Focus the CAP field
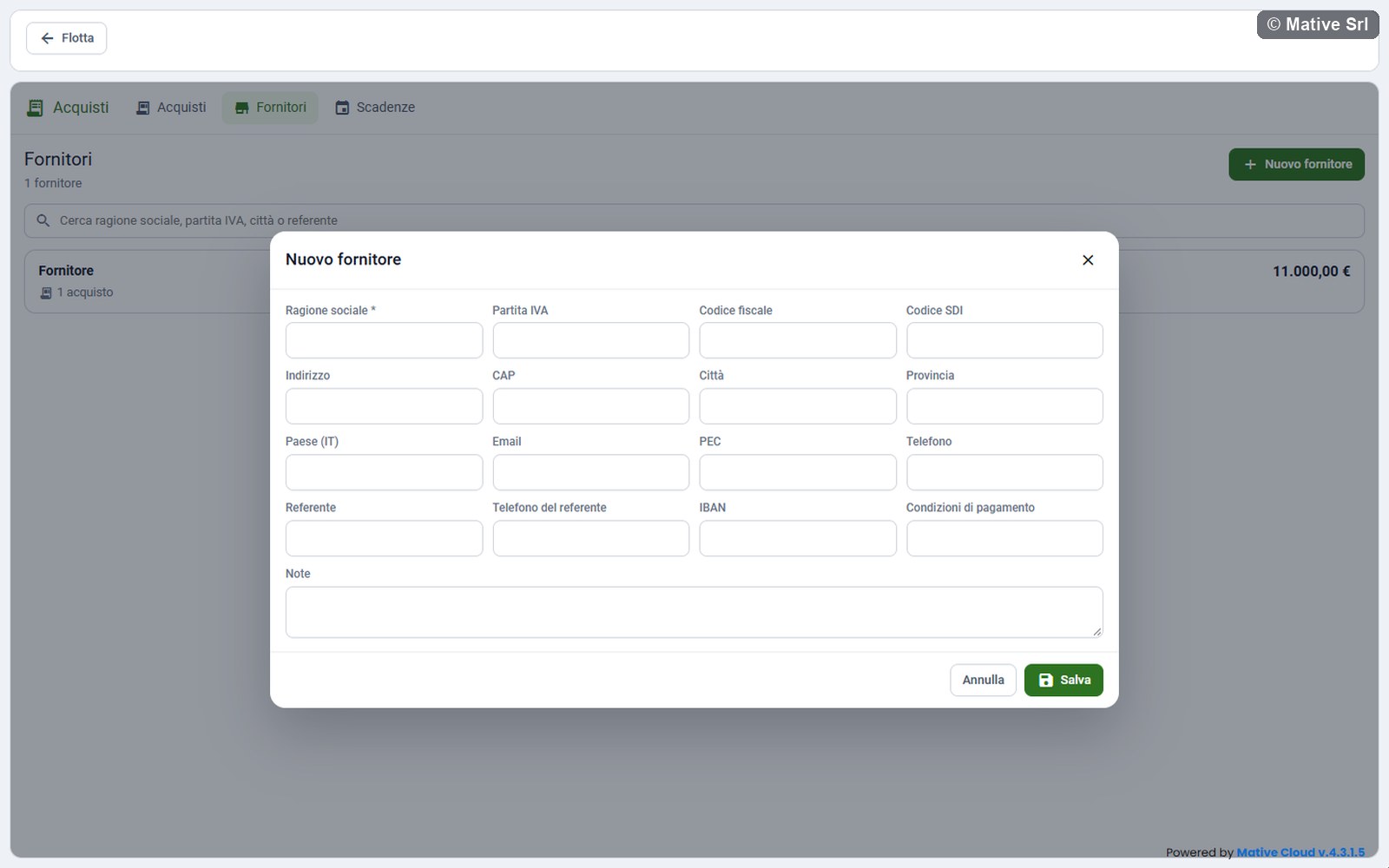 click(591, 406)
